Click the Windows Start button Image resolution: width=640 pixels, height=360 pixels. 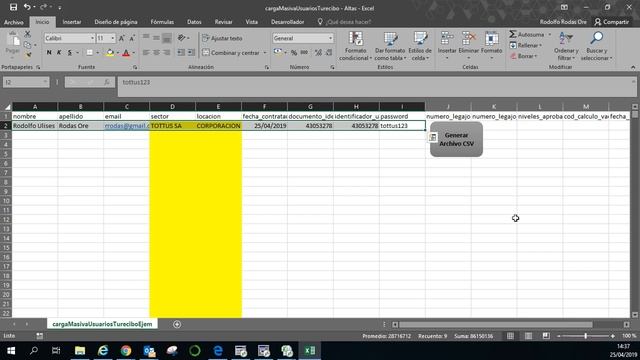[11, 351]
